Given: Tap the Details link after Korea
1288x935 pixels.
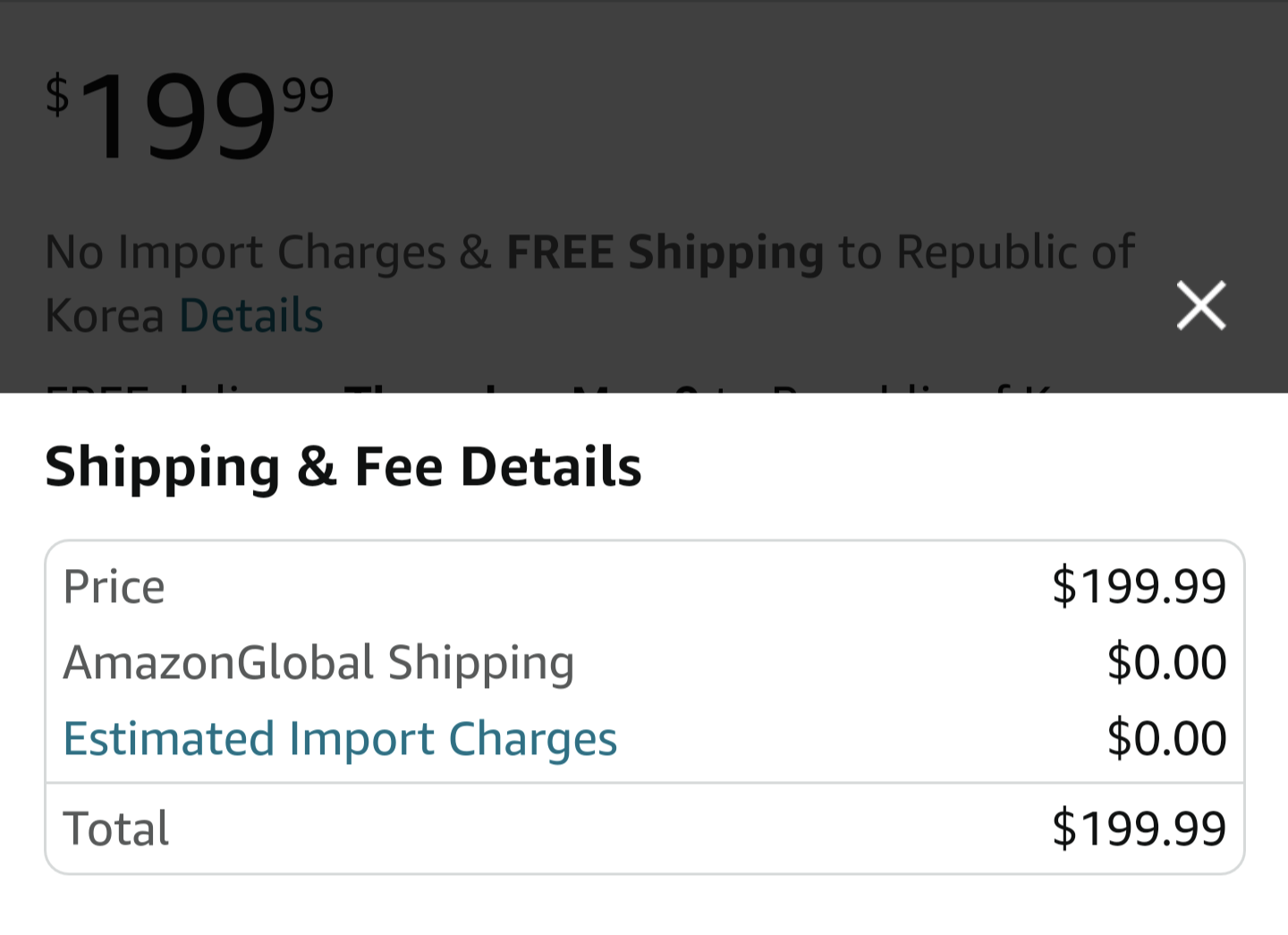Looking at the screenshot, I should pos(251,316).
